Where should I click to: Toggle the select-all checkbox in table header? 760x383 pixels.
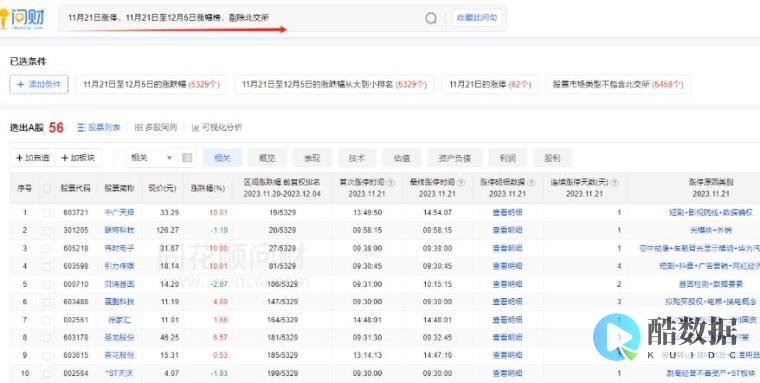tap(47, 188)
